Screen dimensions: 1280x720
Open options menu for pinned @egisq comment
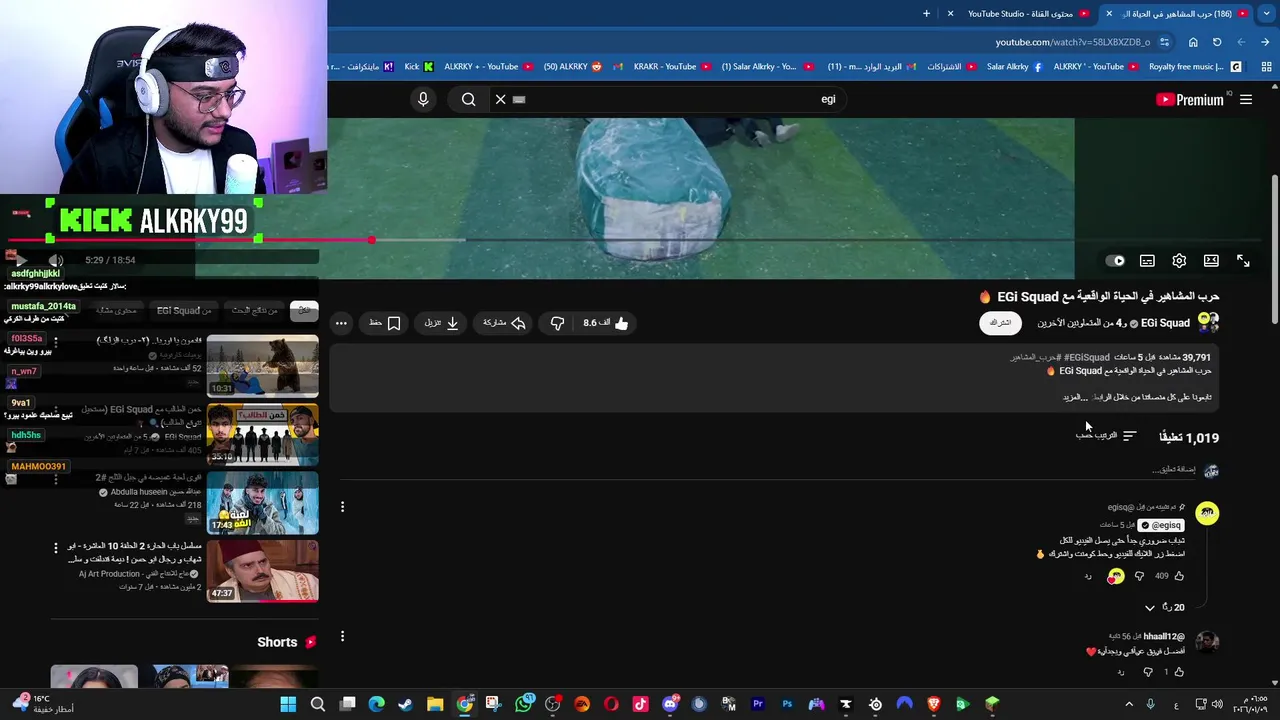(x=342, y=507)
